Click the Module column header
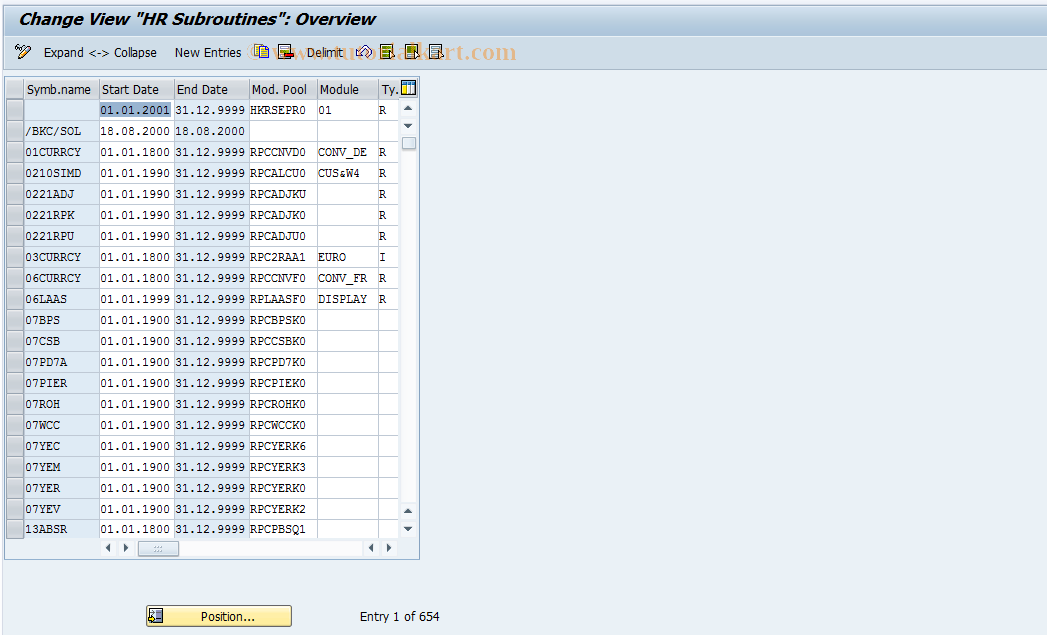 click(x=348, y=89)
